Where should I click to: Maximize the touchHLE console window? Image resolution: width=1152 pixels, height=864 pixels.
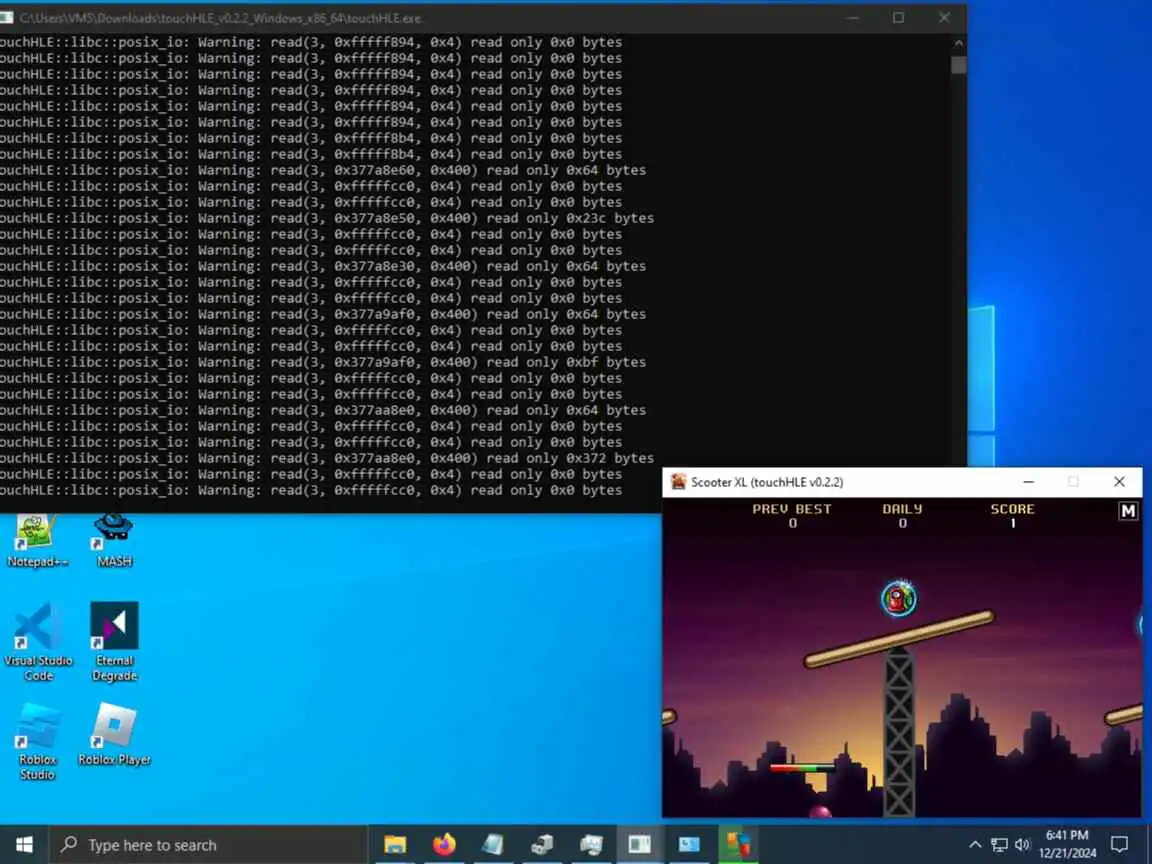899,18
